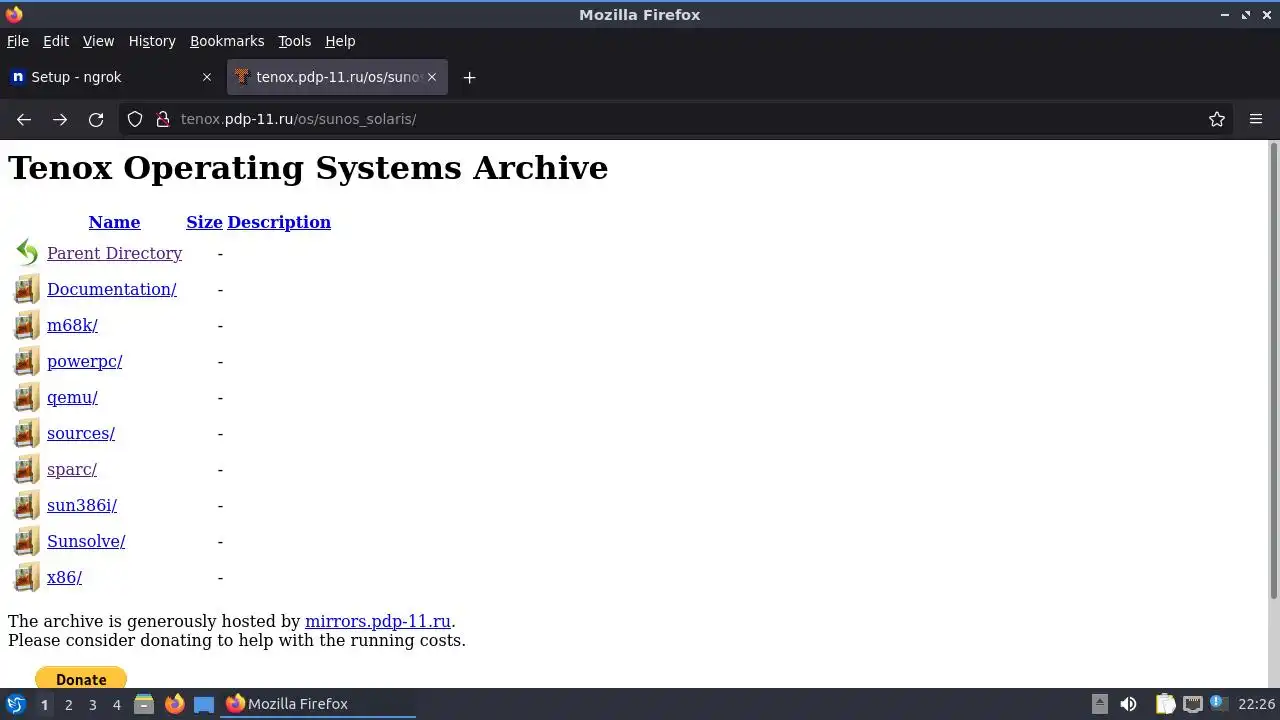1280x720 pixels.
Task: Click the notification tray icon beside clock
Action: pos(1219,704)
